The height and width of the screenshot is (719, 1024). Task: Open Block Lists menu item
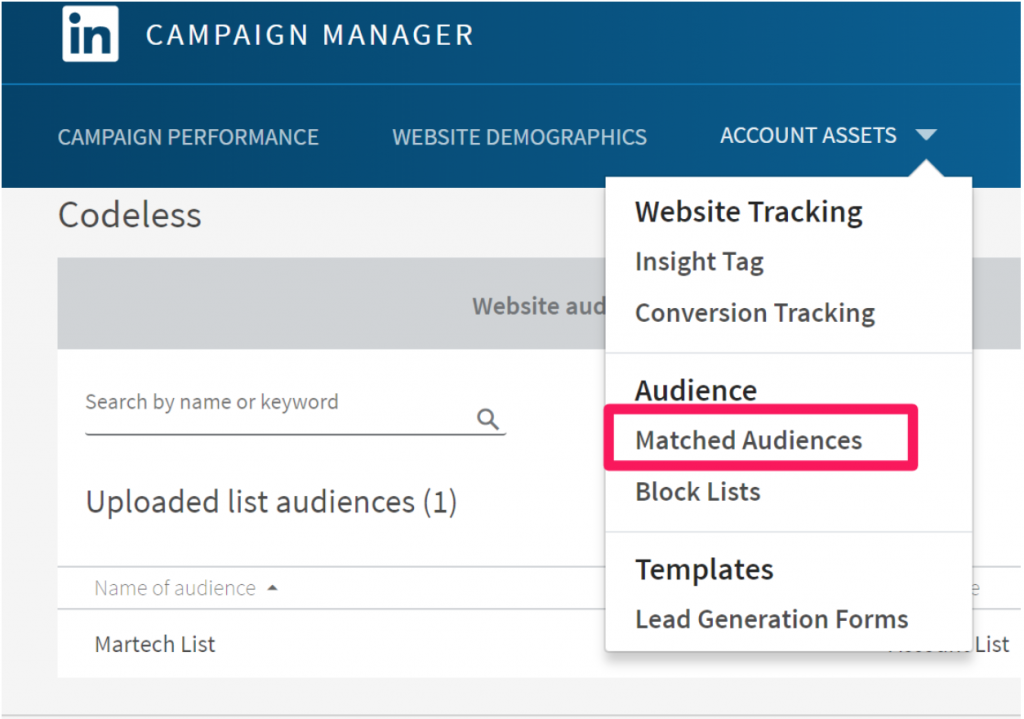(698, 492)
